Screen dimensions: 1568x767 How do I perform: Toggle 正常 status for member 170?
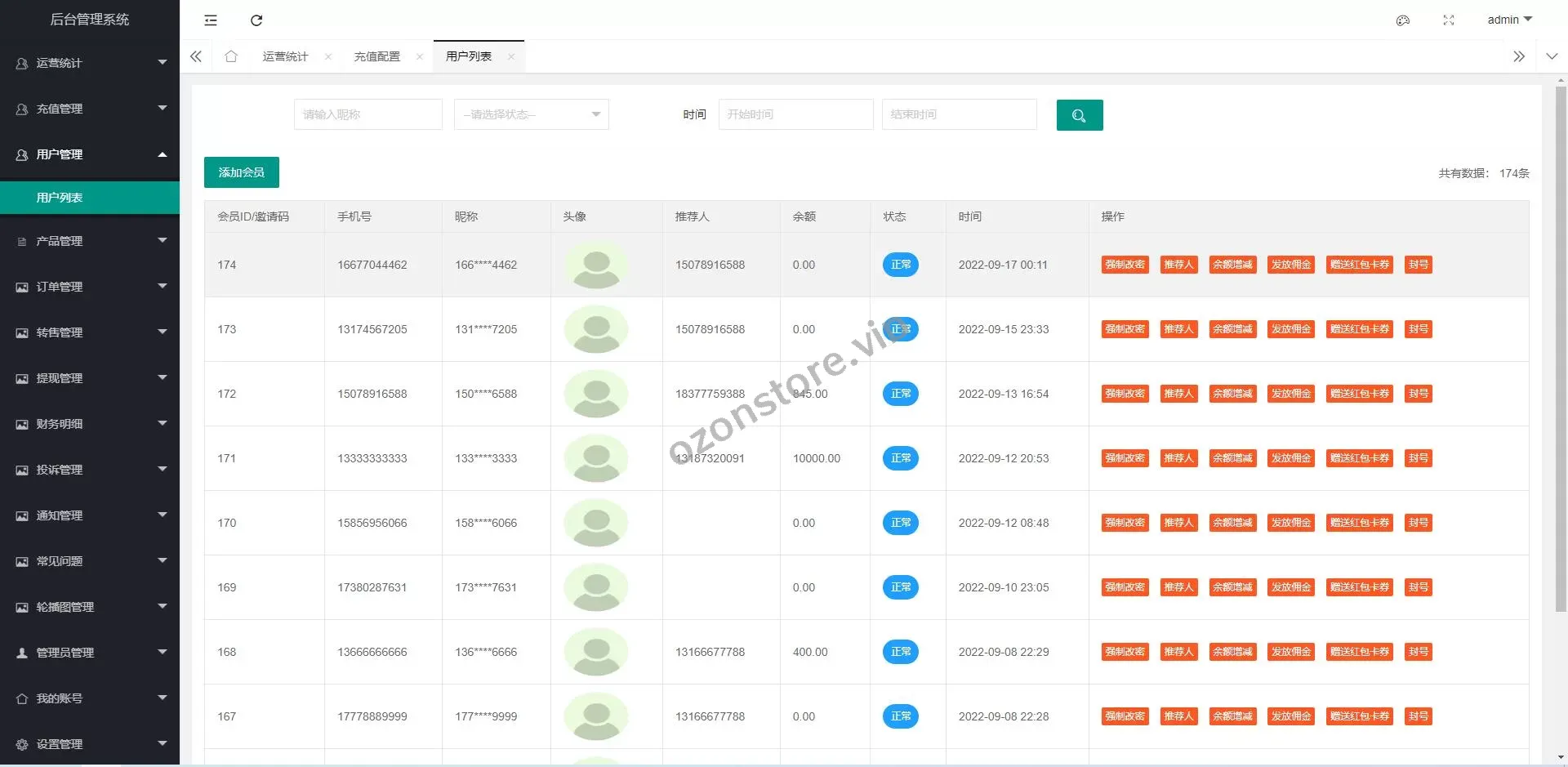click(900, 523)
